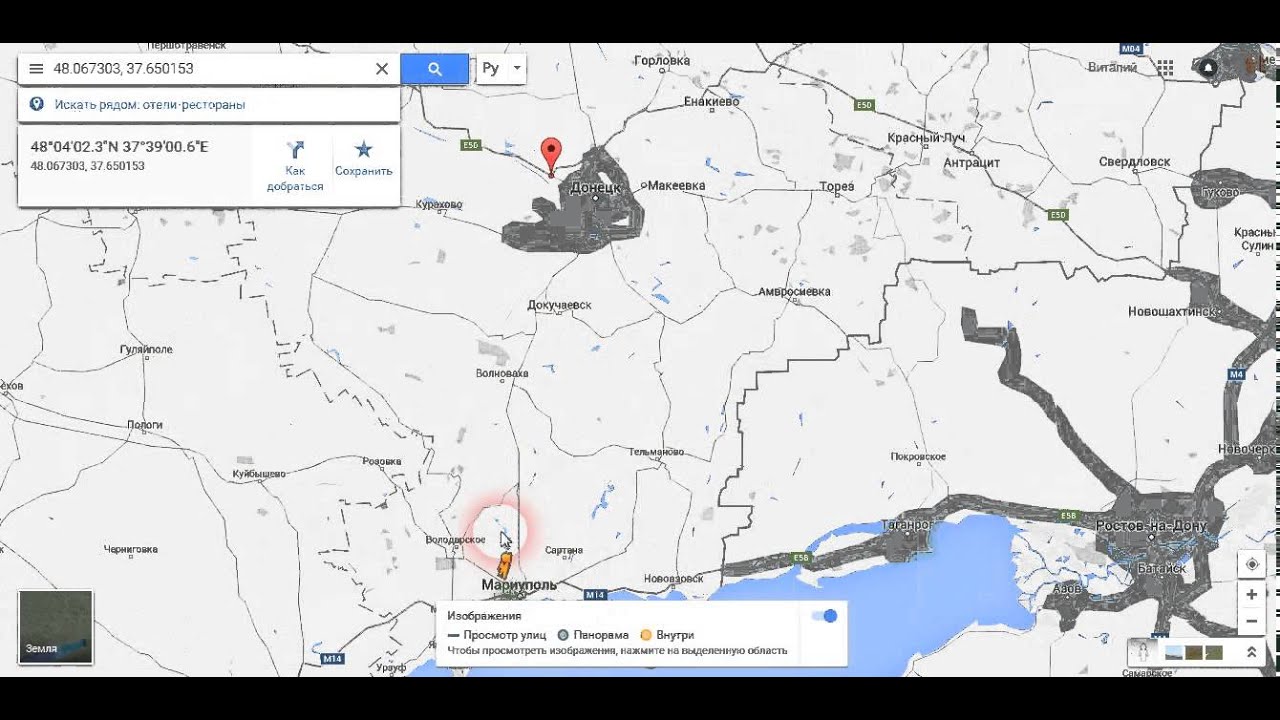
Task: Toggle the Изображения layer switch
Action: (824, 616)
